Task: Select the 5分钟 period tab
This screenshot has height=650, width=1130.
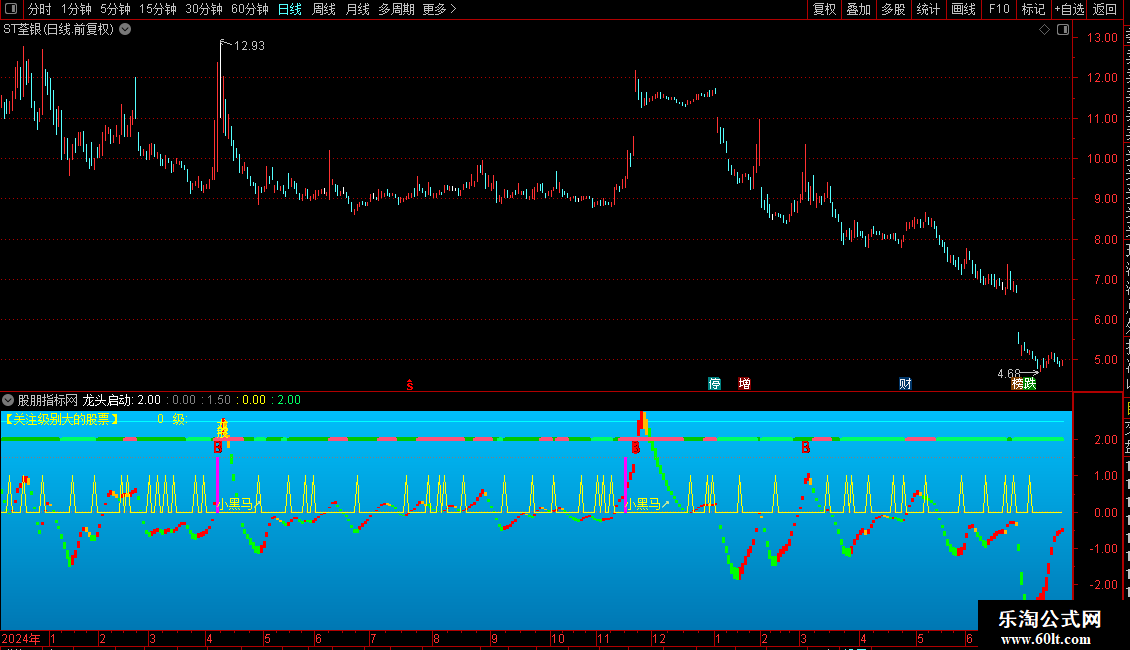Action: click(115, 9)
